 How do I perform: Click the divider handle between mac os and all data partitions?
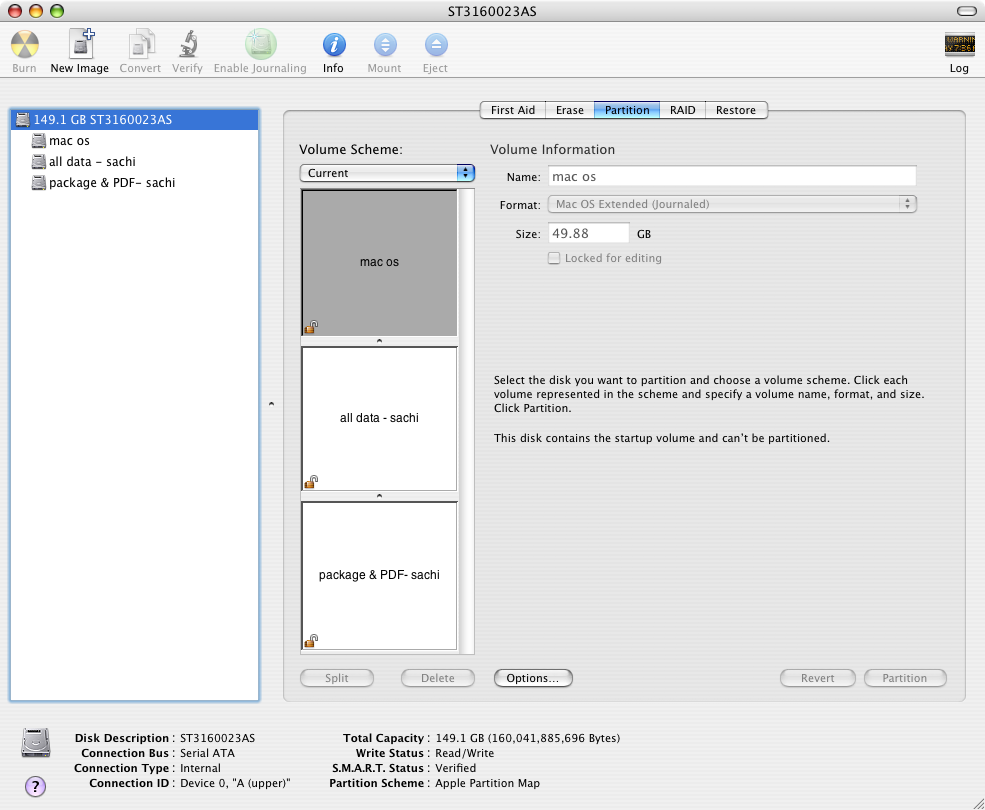pyautogui.click(x=379, y=341)
